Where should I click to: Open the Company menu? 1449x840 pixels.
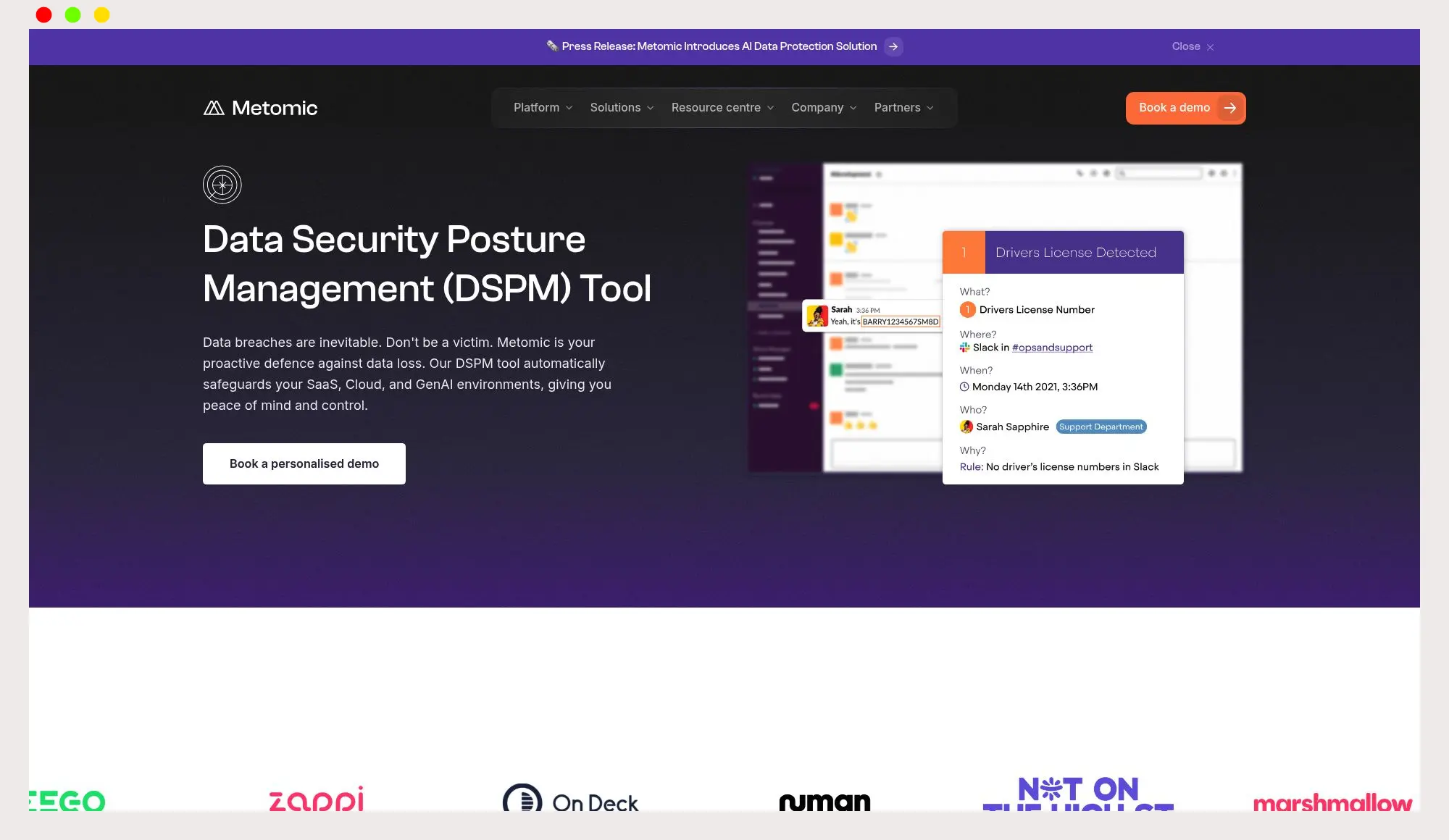824,108
